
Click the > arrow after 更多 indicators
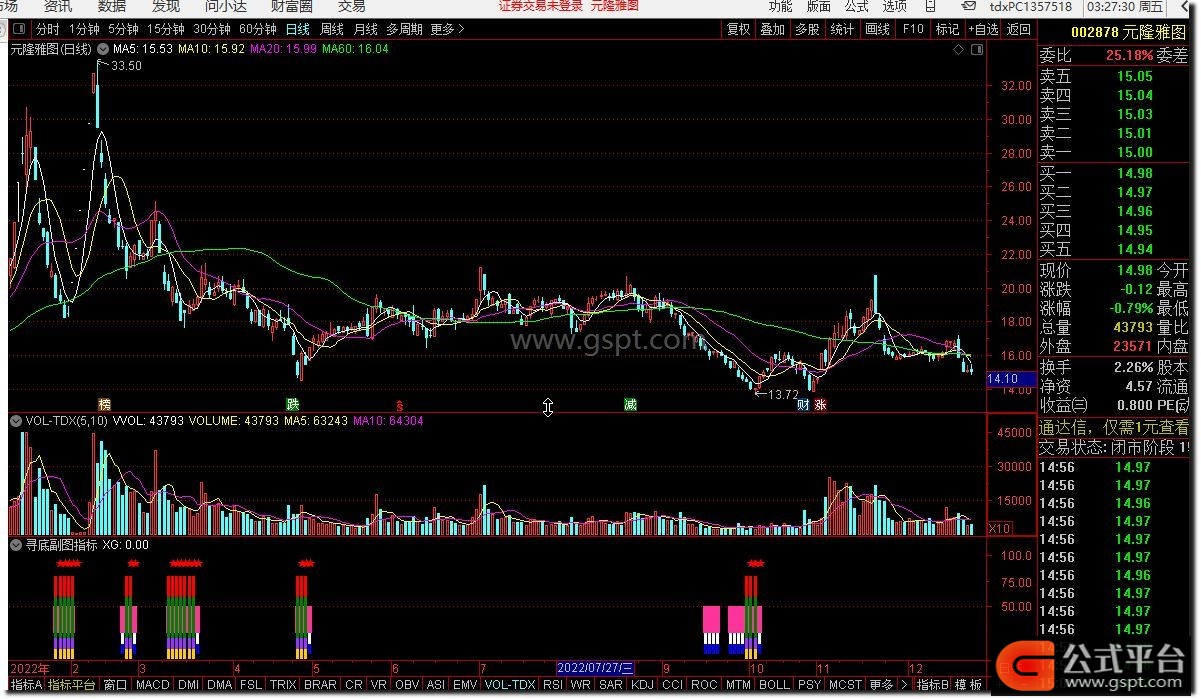(903, 685)
